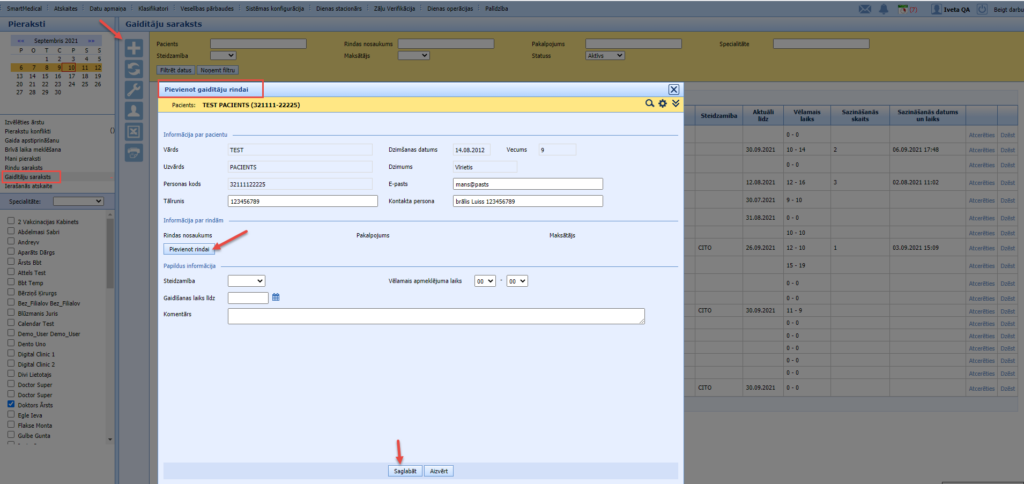Open gear icon in patient bar

click(x=662, y=103)
